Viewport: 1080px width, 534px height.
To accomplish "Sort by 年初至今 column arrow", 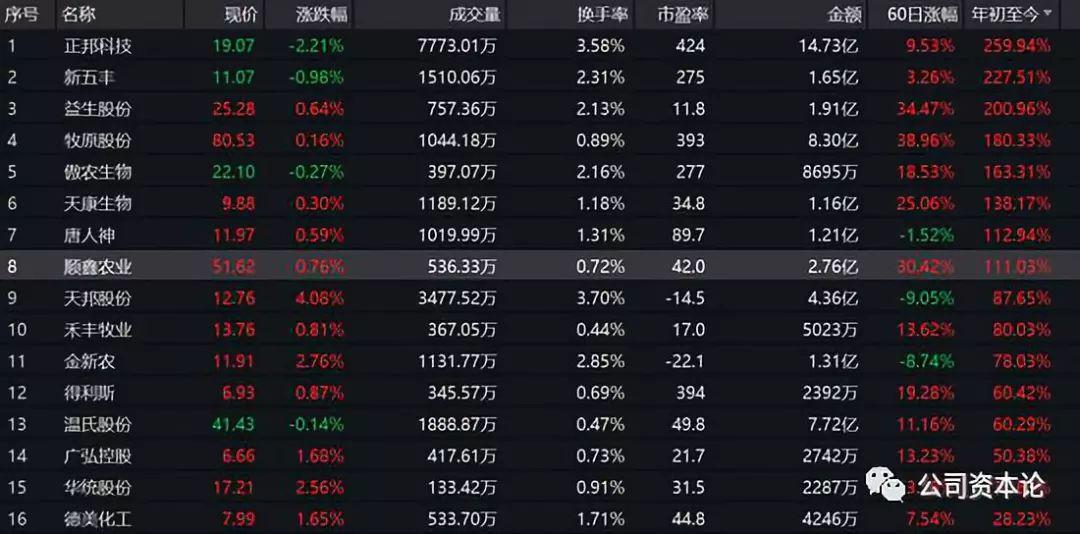I will click(x=1048, y=14).
